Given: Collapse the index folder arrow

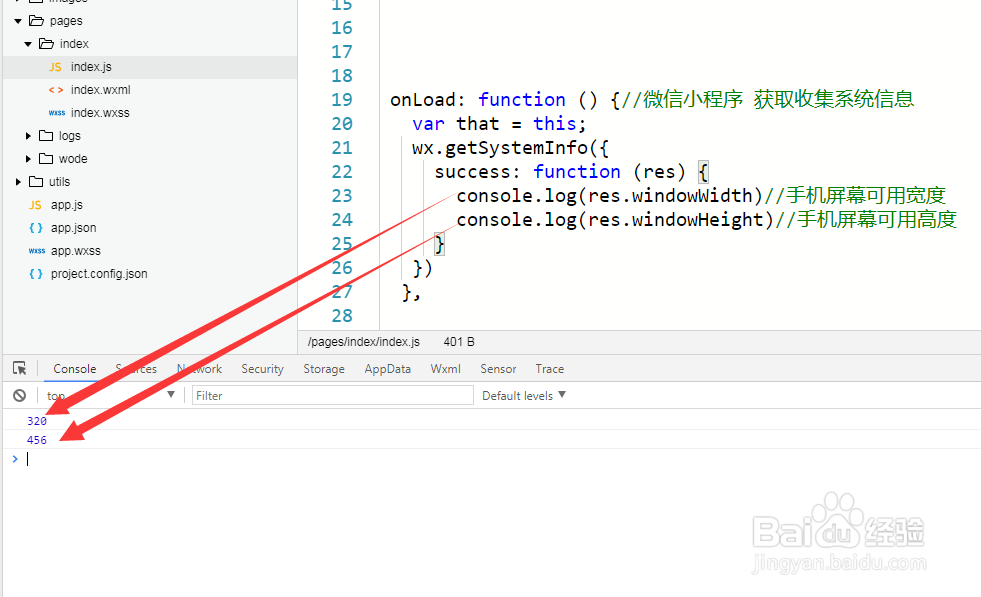Looking at the screenshot, I should click(x=28, y=44).
